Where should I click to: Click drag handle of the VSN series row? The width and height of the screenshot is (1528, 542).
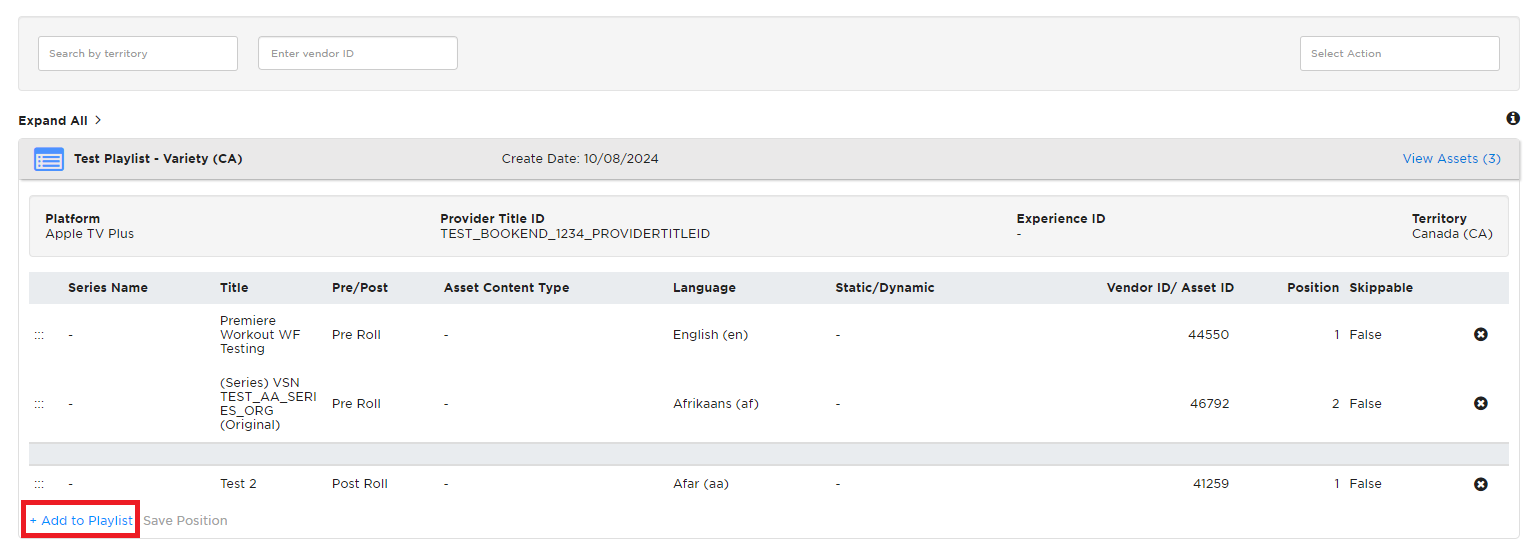pyautogui.click(x=39, y=404)
